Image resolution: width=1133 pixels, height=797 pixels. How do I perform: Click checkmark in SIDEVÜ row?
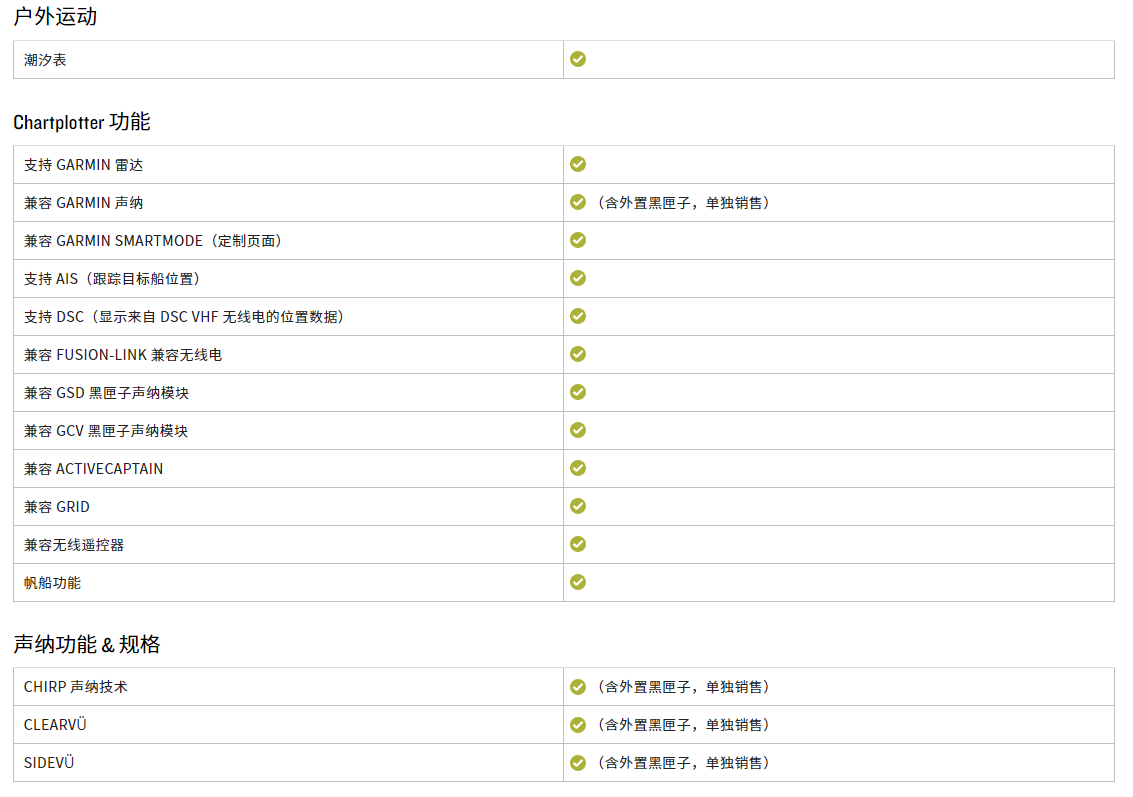click(x=578, y=762)
